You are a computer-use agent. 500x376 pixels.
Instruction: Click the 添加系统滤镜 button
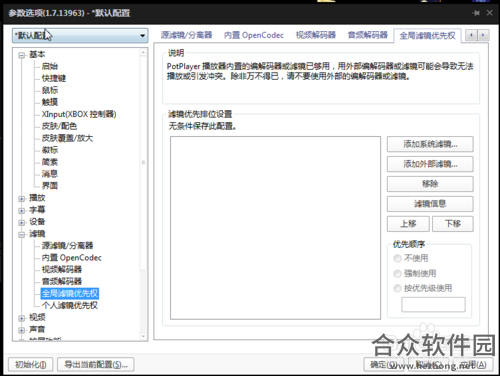(430, 144)
